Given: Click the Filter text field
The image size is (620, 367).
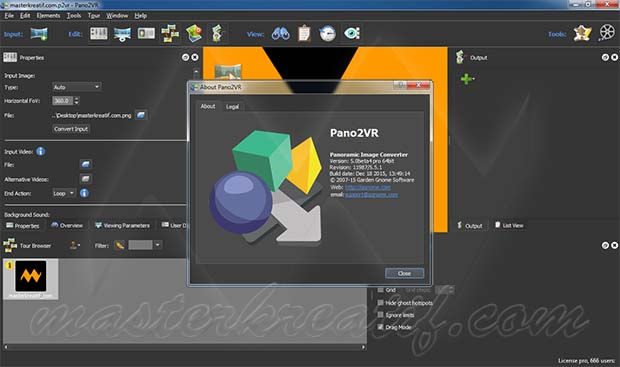Looking at the screenshot, I should 140,245.
